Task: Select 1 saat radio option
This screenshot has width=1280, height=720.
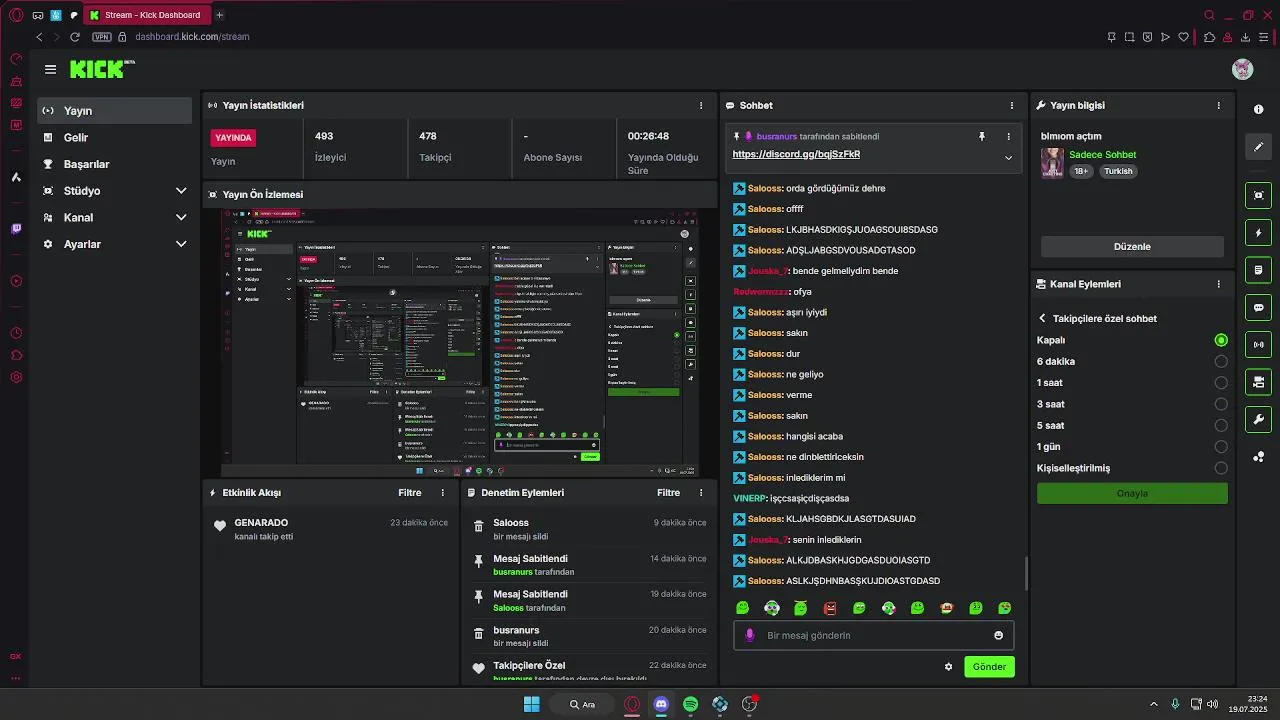Action: [x=1221, y=383]
